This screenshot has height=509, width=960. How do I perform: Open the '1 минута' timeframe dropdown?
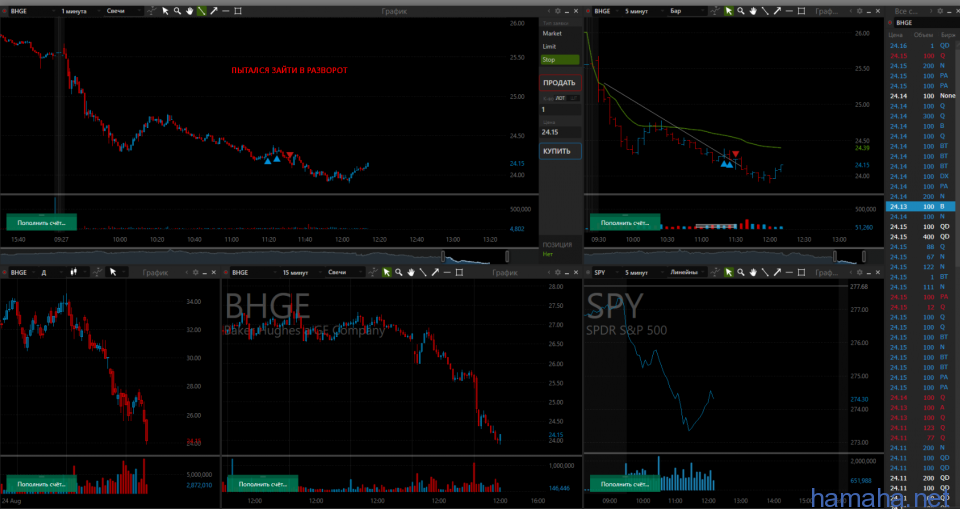pos(80,11)
